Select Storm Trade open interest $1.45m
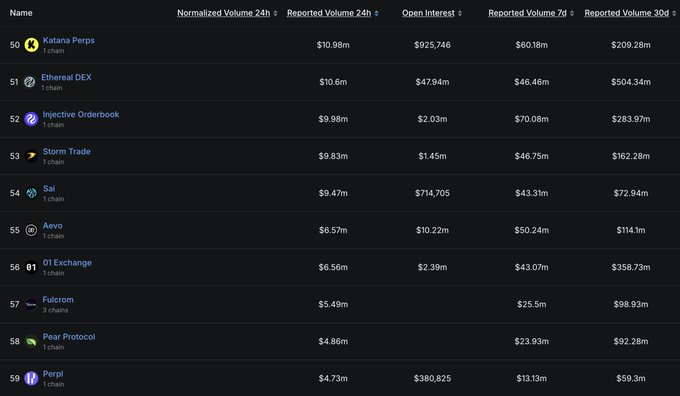680x396 pixels. click(432, 156)
